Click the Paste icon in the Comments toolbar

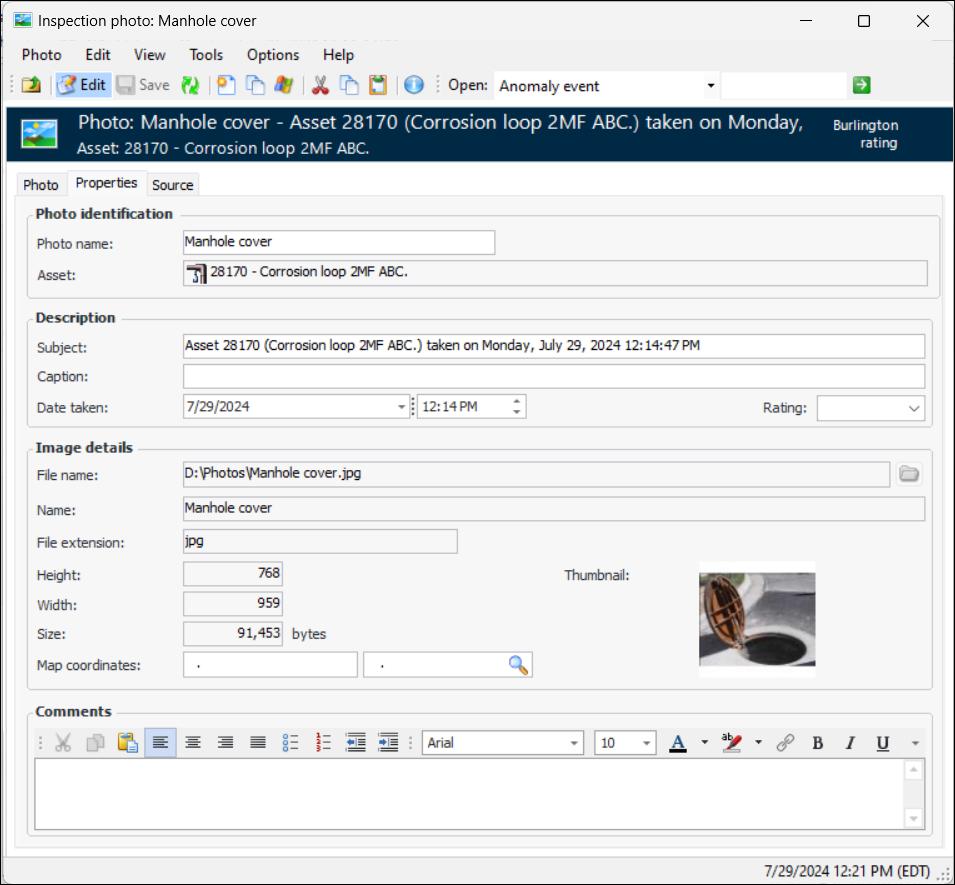click(127, 743)
